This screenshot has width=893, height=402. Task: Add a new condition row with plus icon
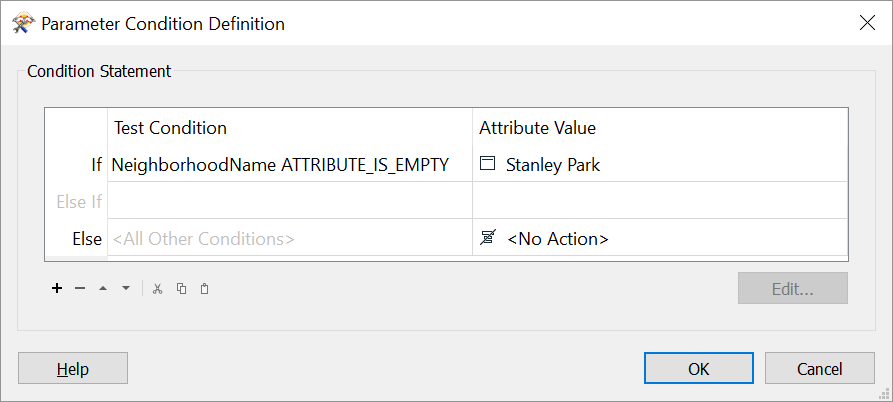tap(56, 289)
